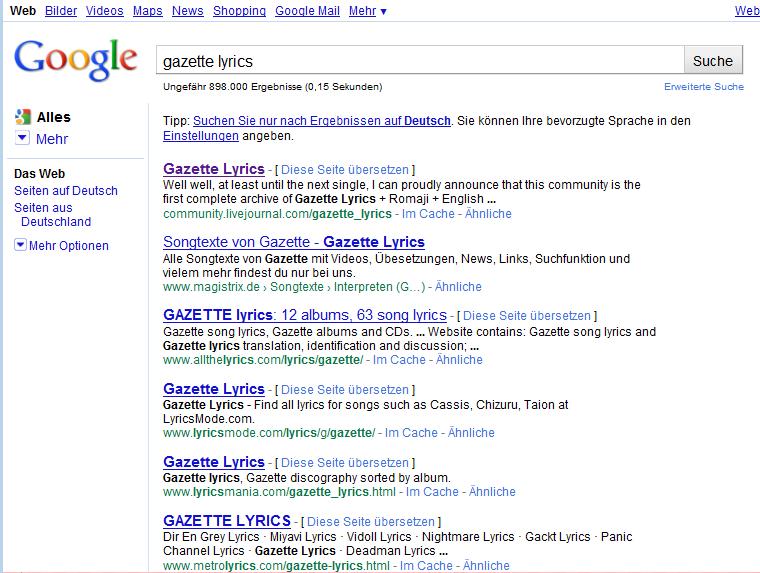Open Google Mail link
This screenshot has height=573, width=760.
[x=307, y=11]
